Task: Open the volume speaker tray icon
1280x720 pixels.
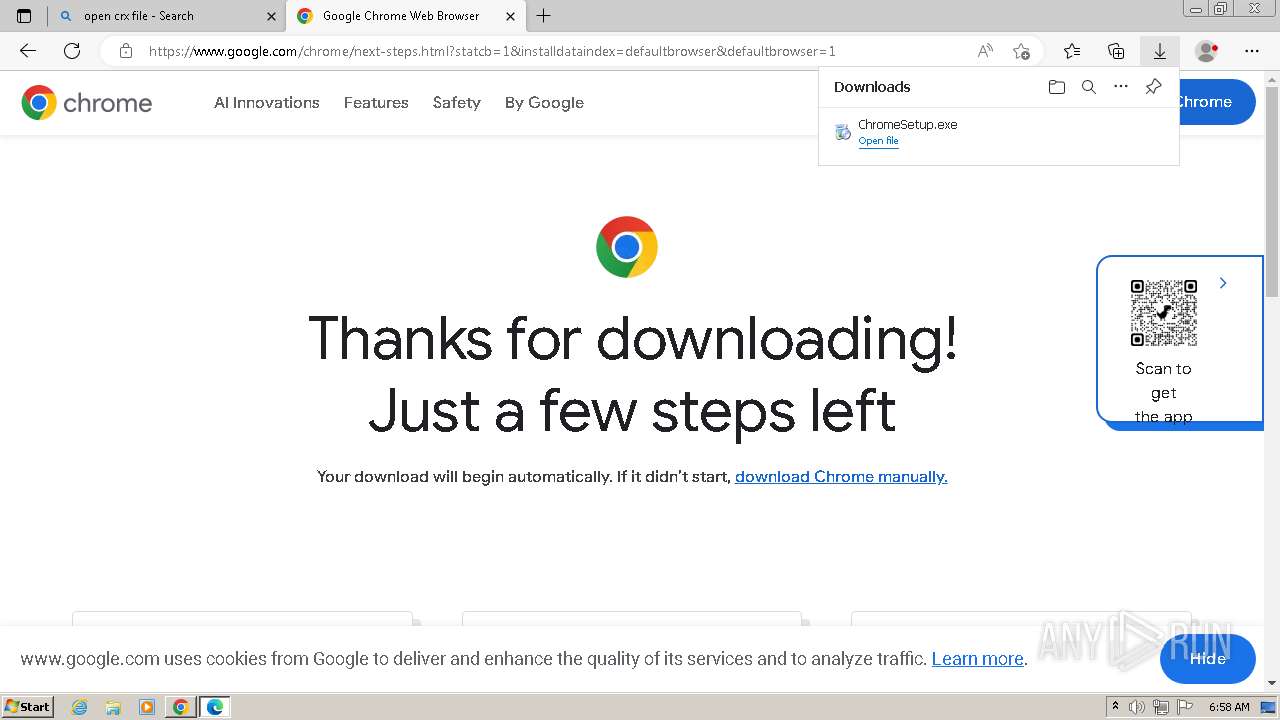Action: point(1137,707)
